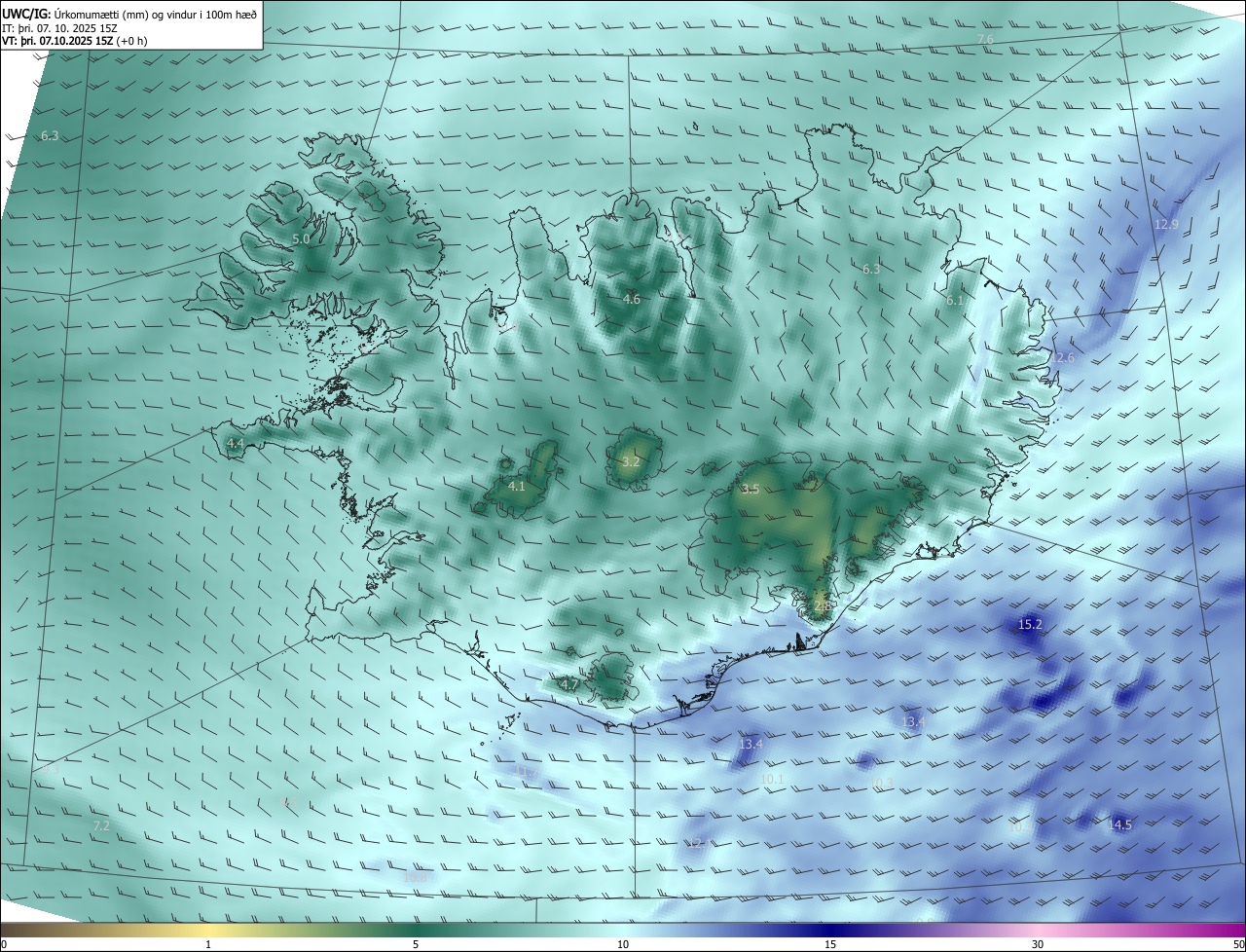Click the "VT: þri. 07.10.2025 15Z (+0 h)" line
The height and width of the screenshot is (952, 1246).
click(x=75, y=41)
